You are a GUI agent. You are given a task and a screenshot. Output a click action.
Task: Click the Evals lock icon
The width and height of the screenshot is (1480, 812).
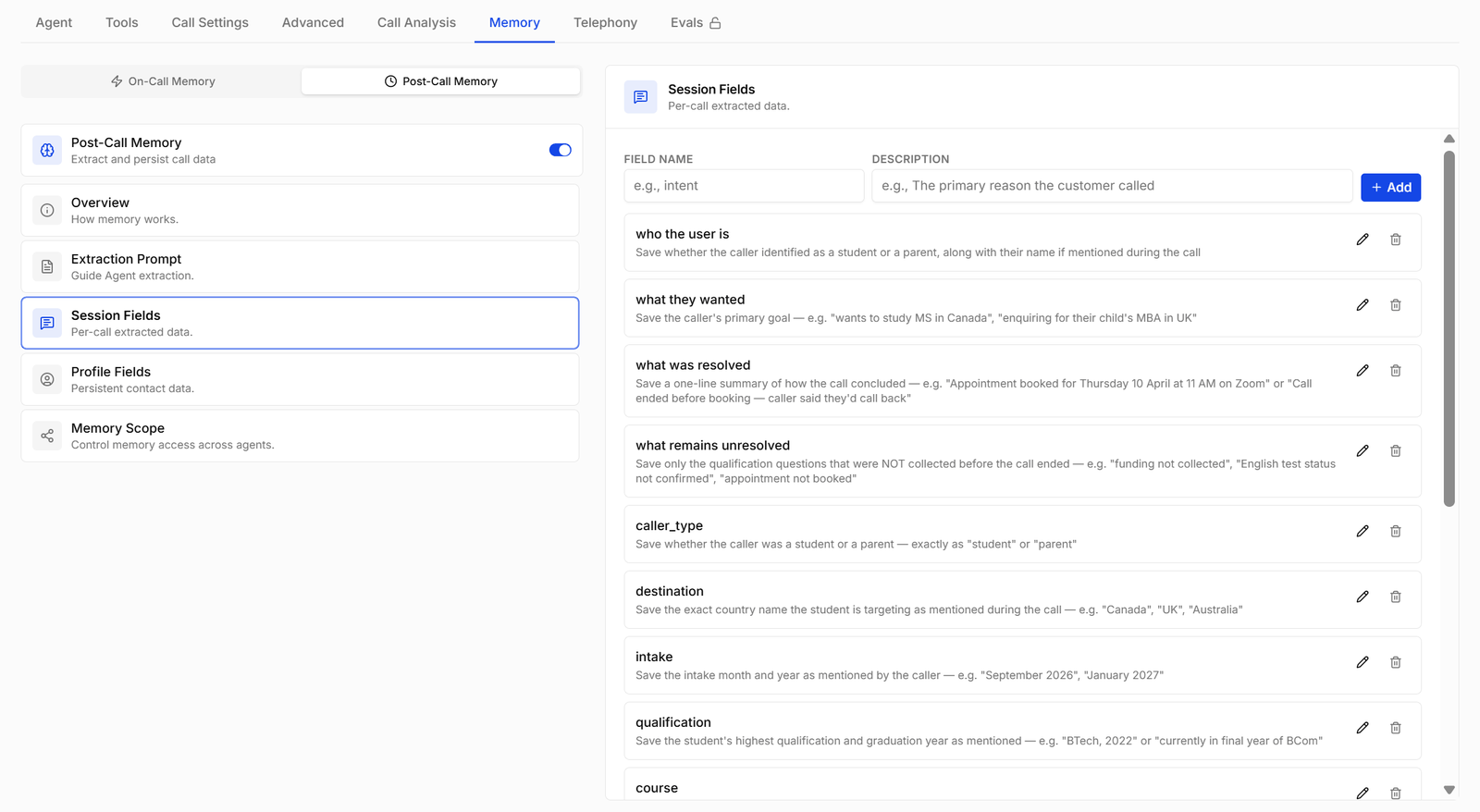[x=715, y=23]
